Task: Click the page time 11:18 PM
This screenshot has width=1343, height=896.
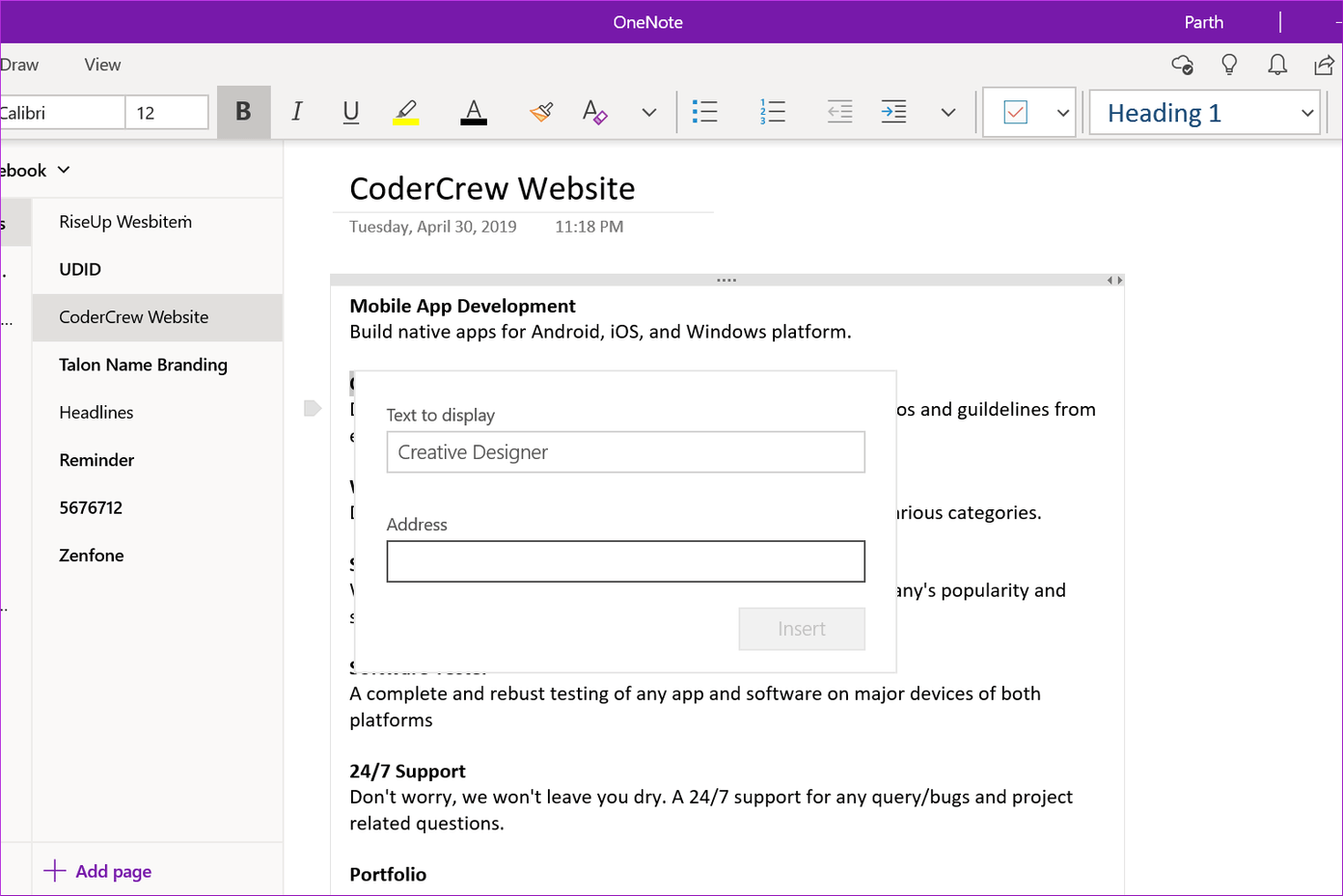Action: (x=589, y=227)
